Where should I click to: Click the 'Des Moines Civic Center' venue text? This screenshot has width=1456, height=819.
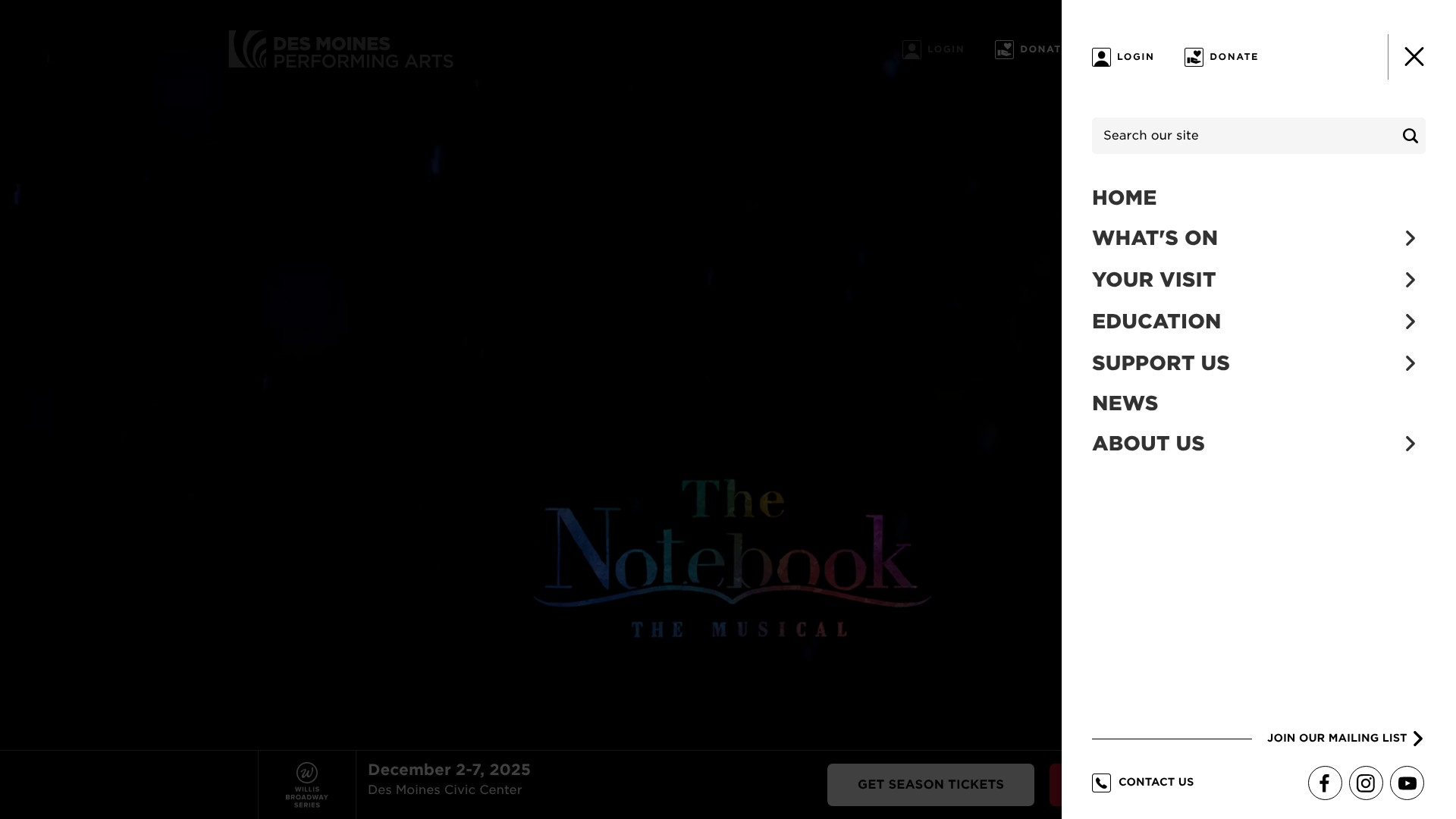click(x=445, y=790)
